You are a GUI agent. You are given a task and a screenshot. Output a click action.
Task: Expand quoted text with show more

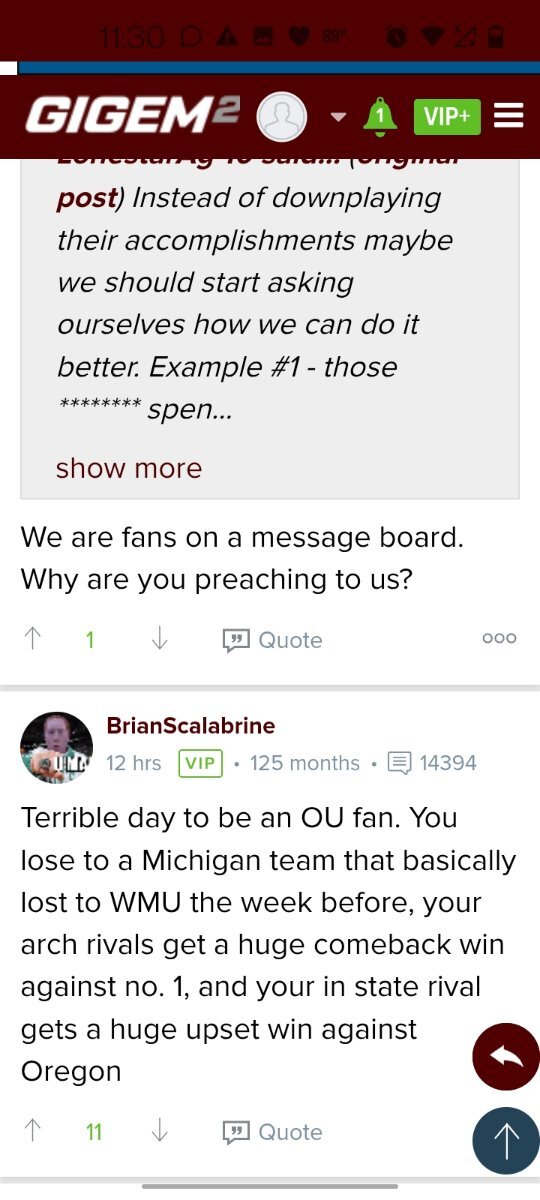pyautogui.click(x=129, y=468)
